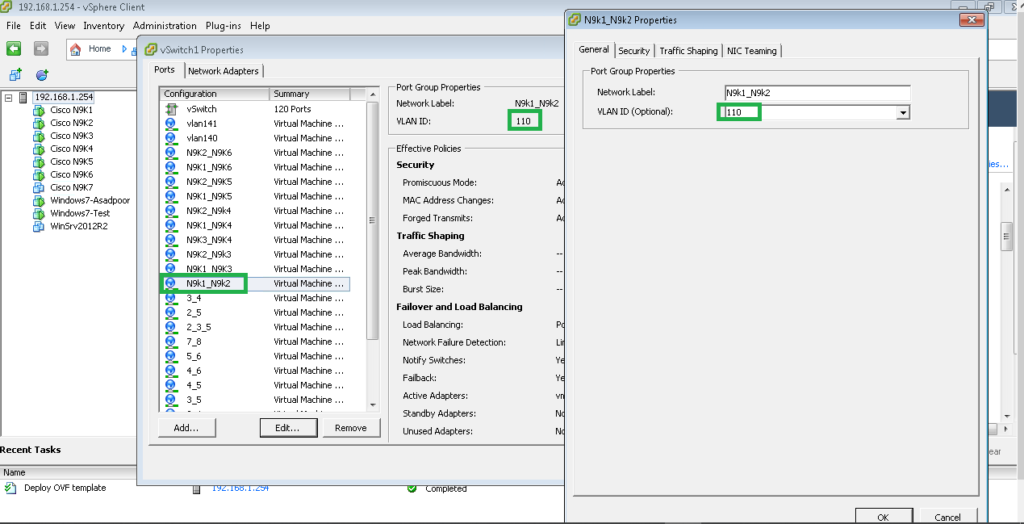Click the Network Label input field
This screenshot has width=1024, height=524.
(x=817, y=93)
